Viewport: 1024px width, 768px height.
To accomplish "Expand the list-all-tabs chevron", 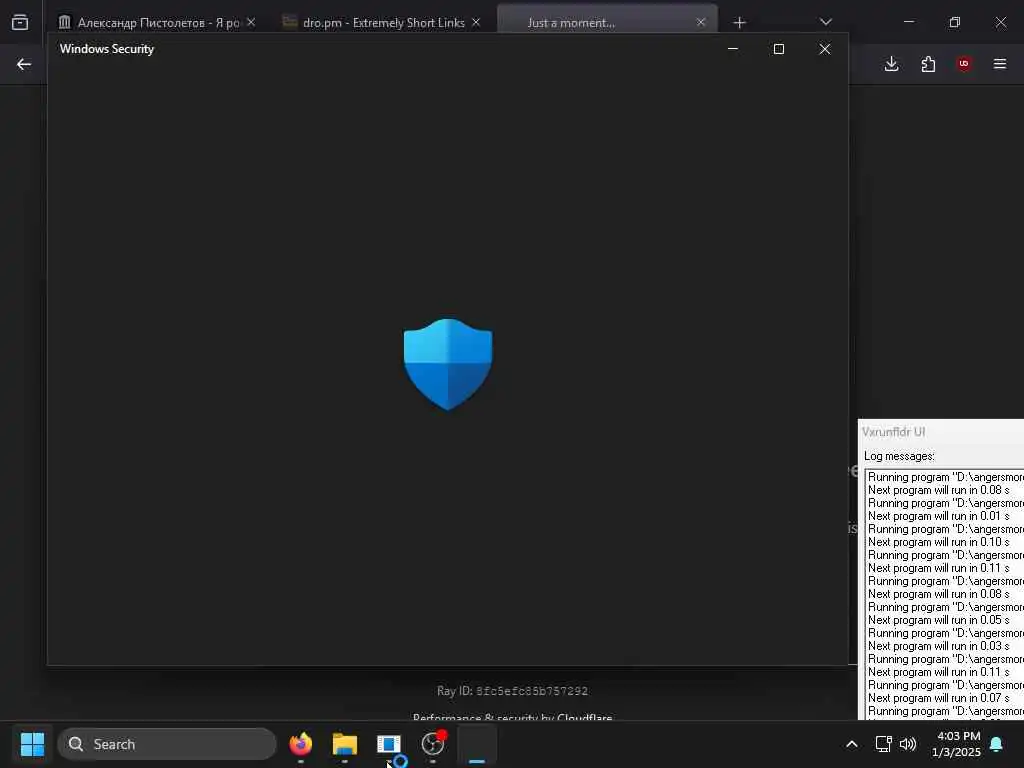I will click(826, 22).
